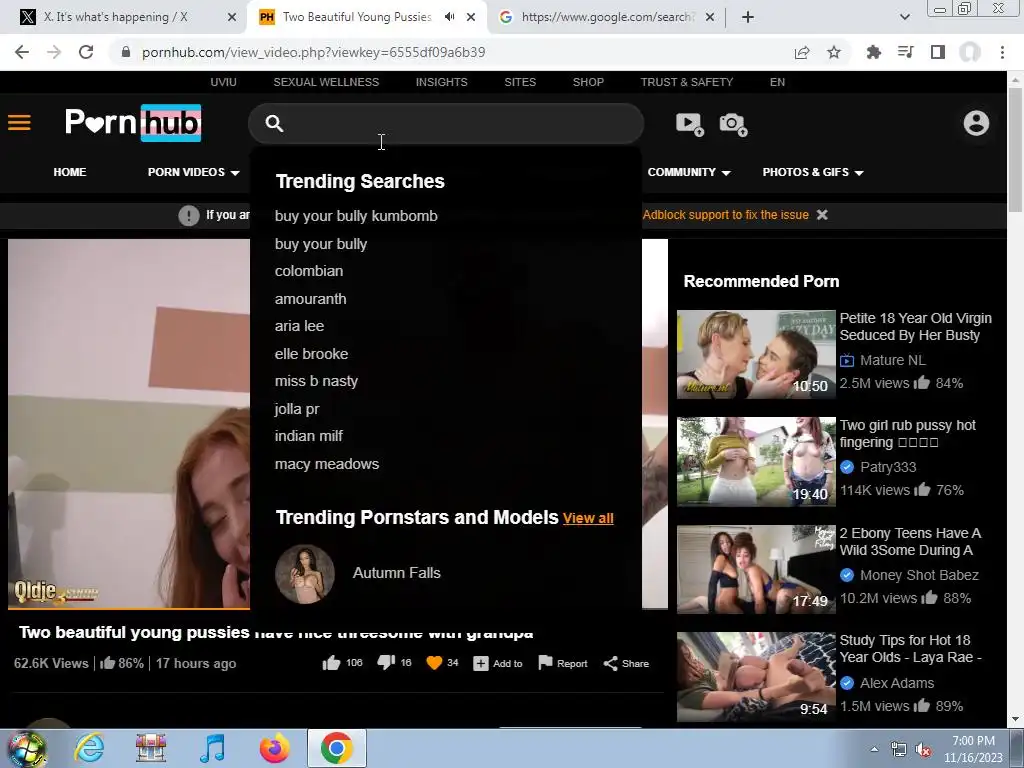
Task: Click the browser back arrow
Action: 22,52
